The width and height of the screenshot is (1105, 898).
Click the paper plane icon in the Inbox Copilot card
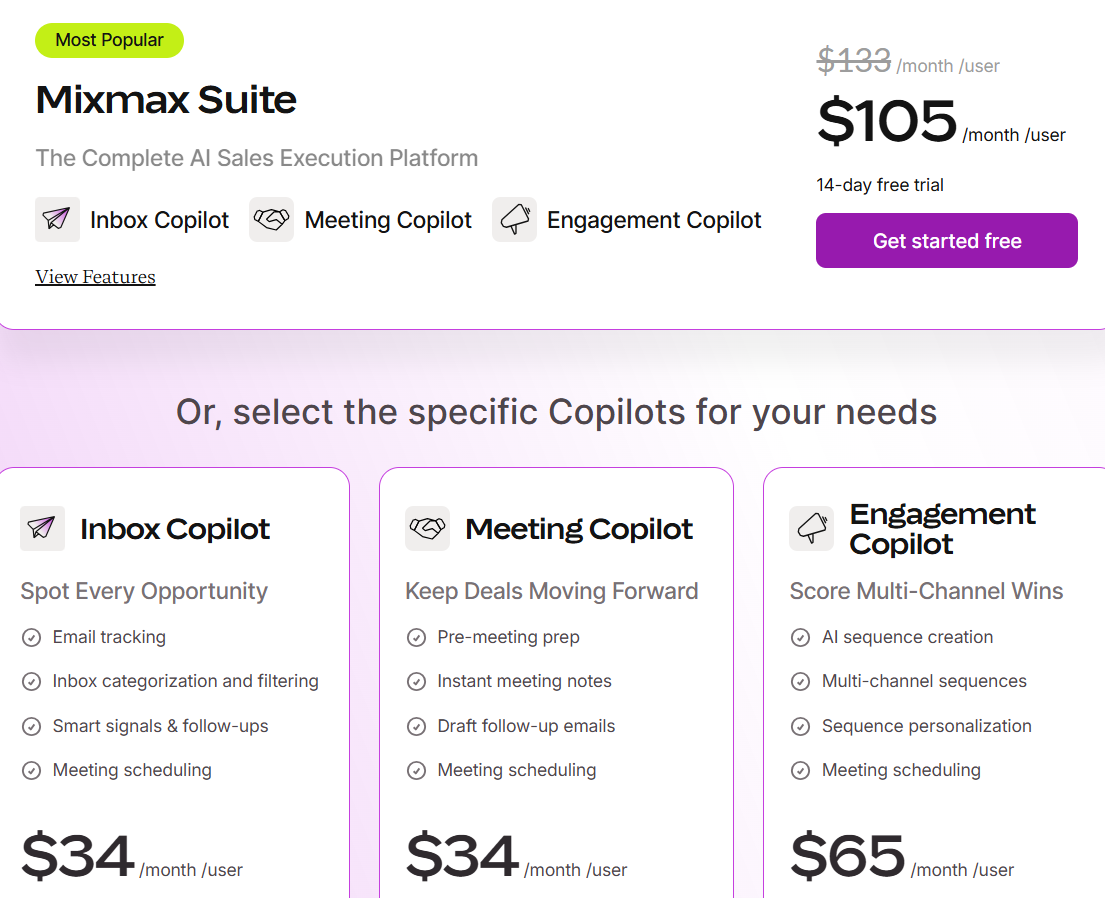42,529
